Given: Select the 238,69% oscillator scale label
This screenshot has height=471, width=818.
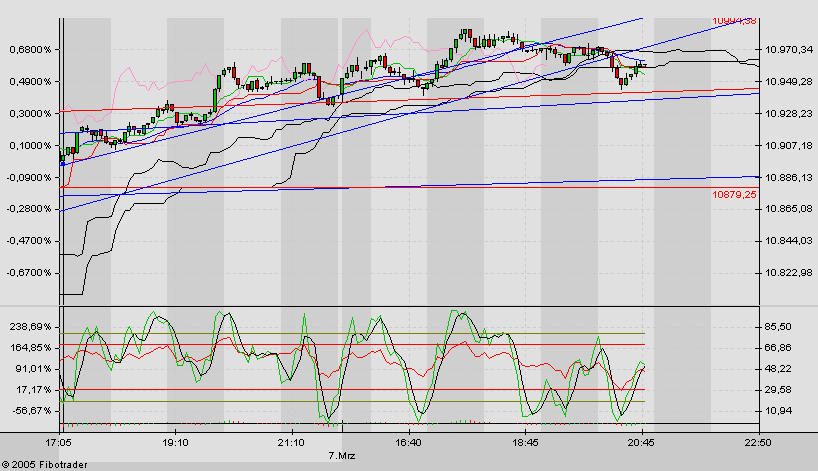Looking at the screenshot, I should pyautogui.click(x=30, y=327).
